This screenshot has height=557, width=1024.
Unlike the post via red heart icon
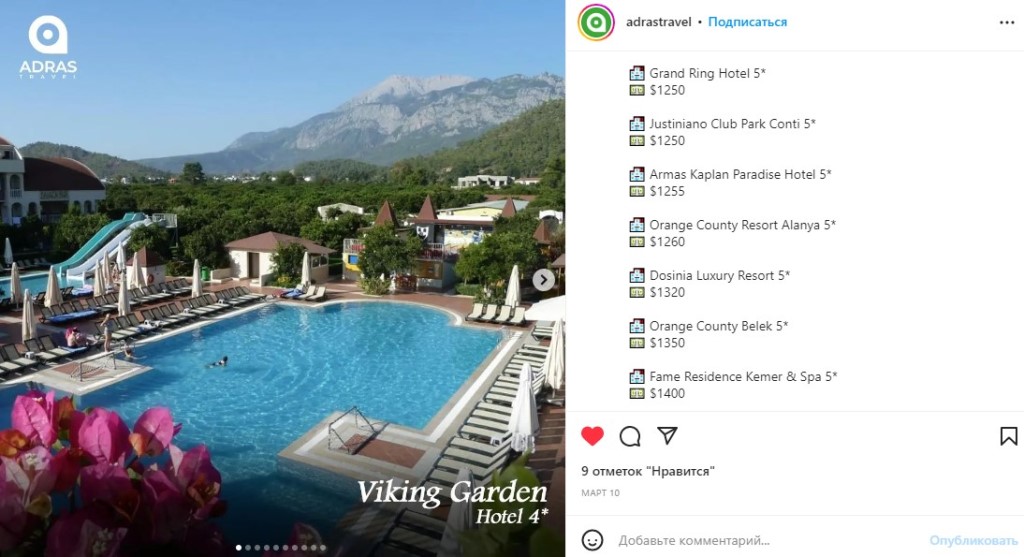[592, 436]
